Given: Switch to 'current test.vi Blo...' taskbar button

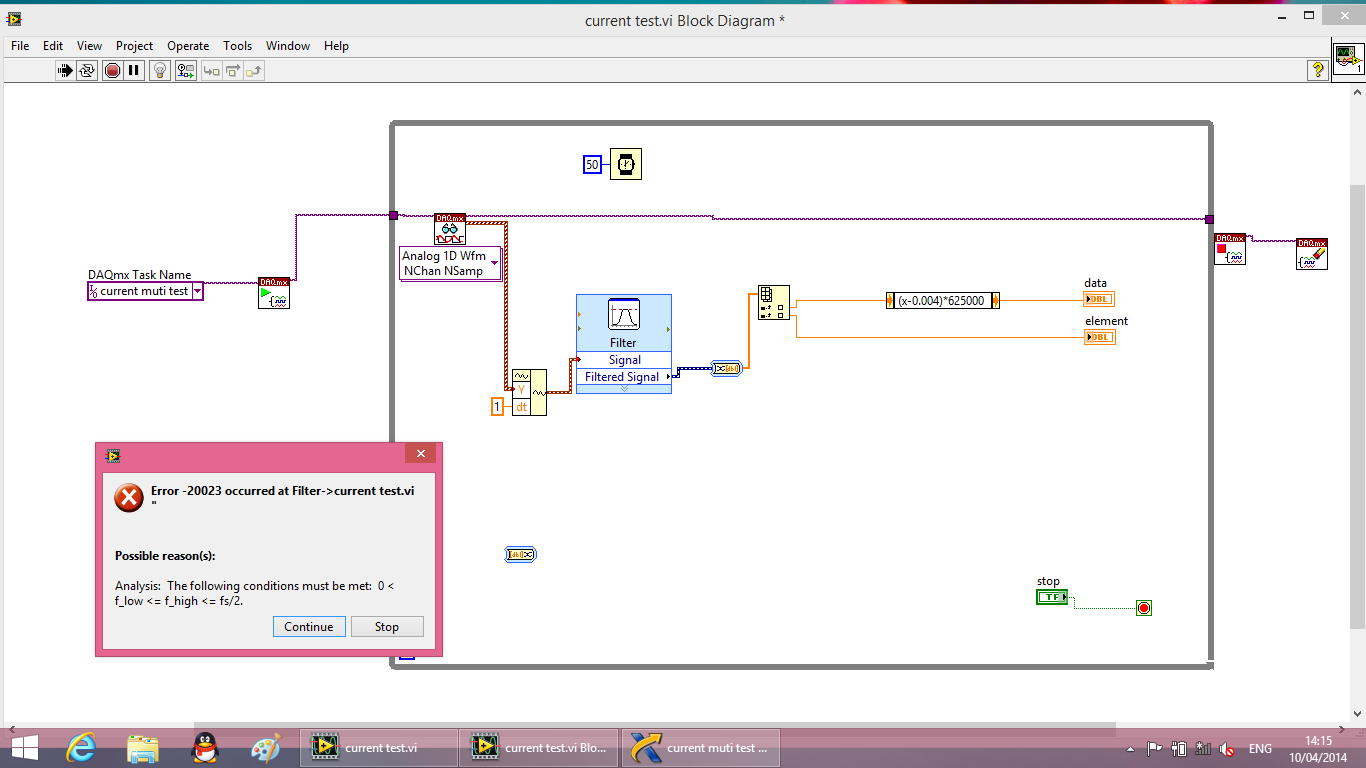Looking at the screenshot, I should [x=540, y=748].
